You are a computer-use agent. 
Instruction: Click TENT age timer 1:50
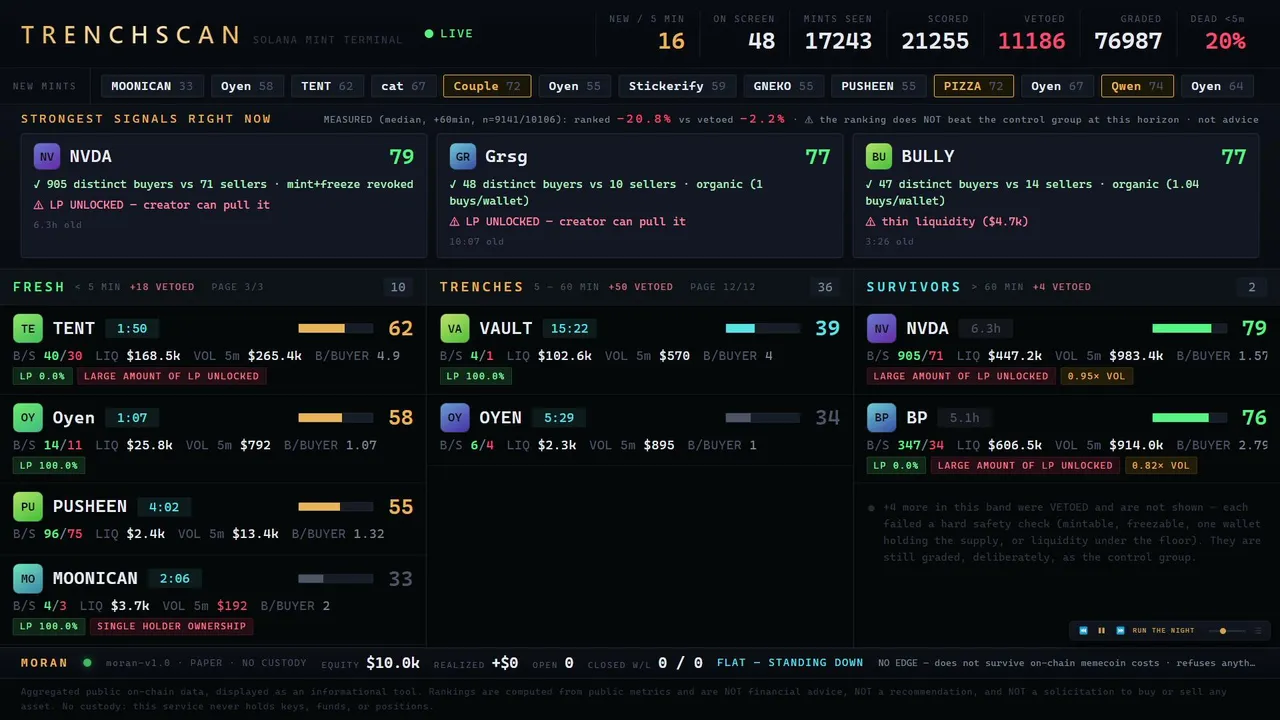(x=132, y=328)
